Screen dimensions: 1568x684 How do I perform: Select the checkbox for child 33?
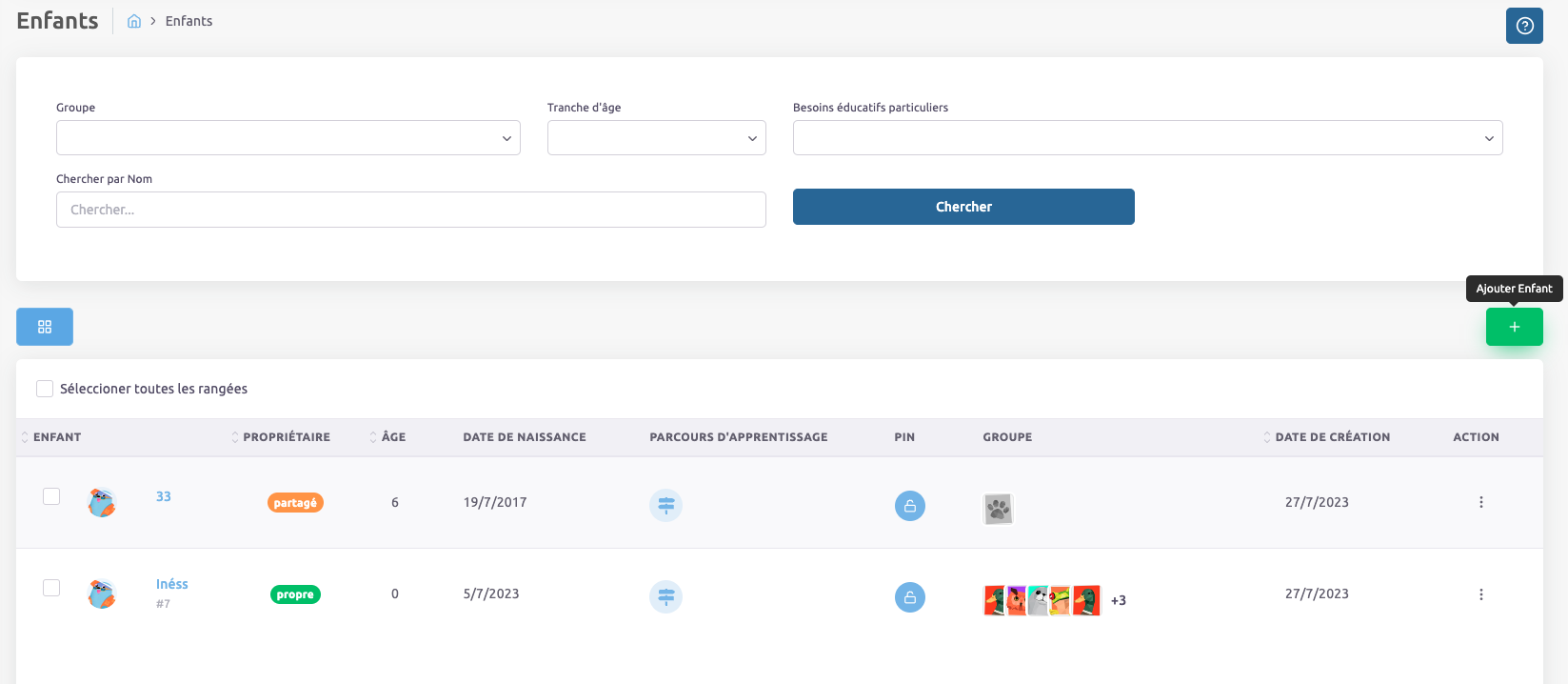(51, 496)
